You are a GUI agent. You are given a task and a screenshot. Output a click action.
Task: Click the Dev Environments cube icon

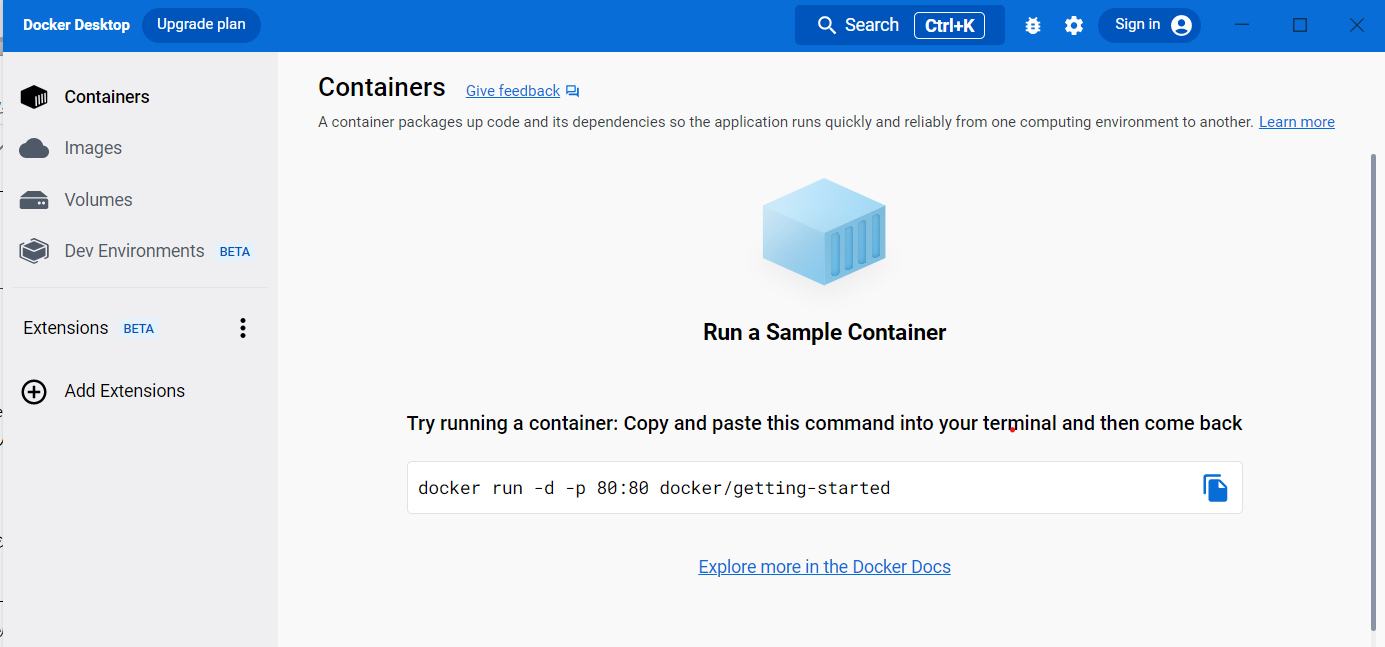tap(34, 251)
